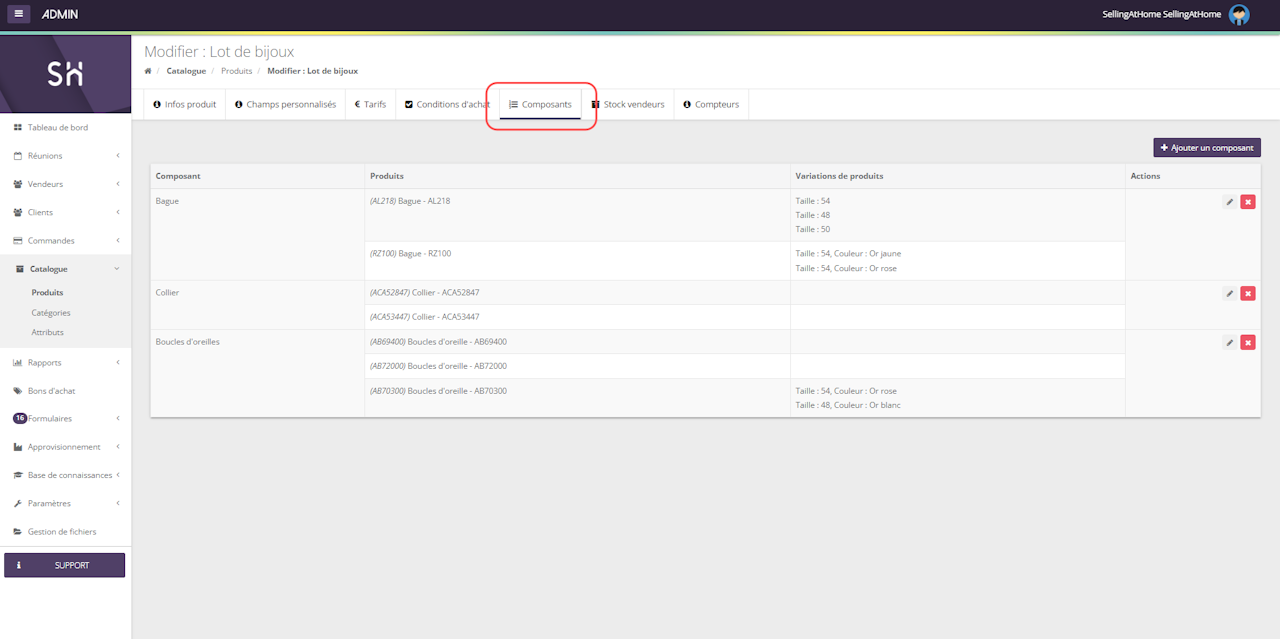
Task: Switch to the Tarifs tab
Action: (x=370, y=104)
